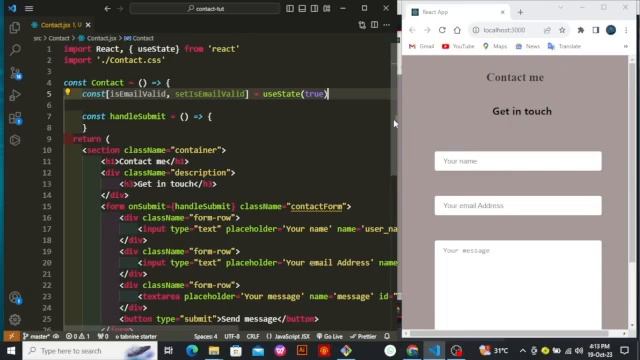
Task: Go to Chrome home page
Action: tap(457, 30)
